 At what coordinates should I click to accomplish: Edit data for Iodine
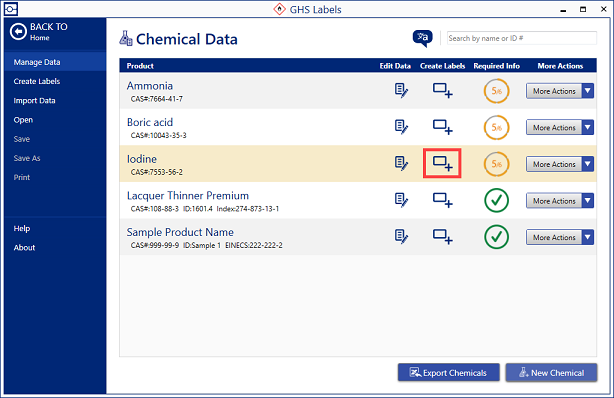click(401, 163)
